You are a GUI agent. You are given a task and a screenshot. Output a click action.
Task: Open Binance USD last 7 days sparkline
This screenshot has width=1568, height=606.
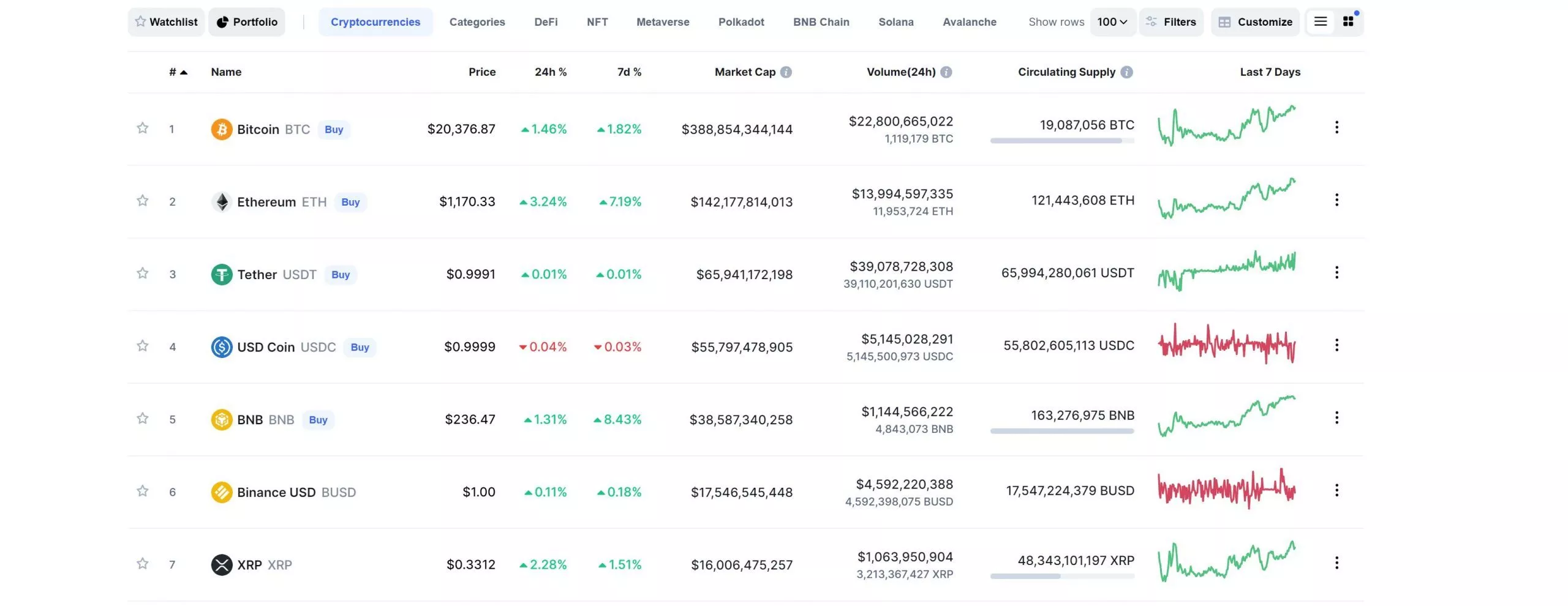tap(1227, 488)
